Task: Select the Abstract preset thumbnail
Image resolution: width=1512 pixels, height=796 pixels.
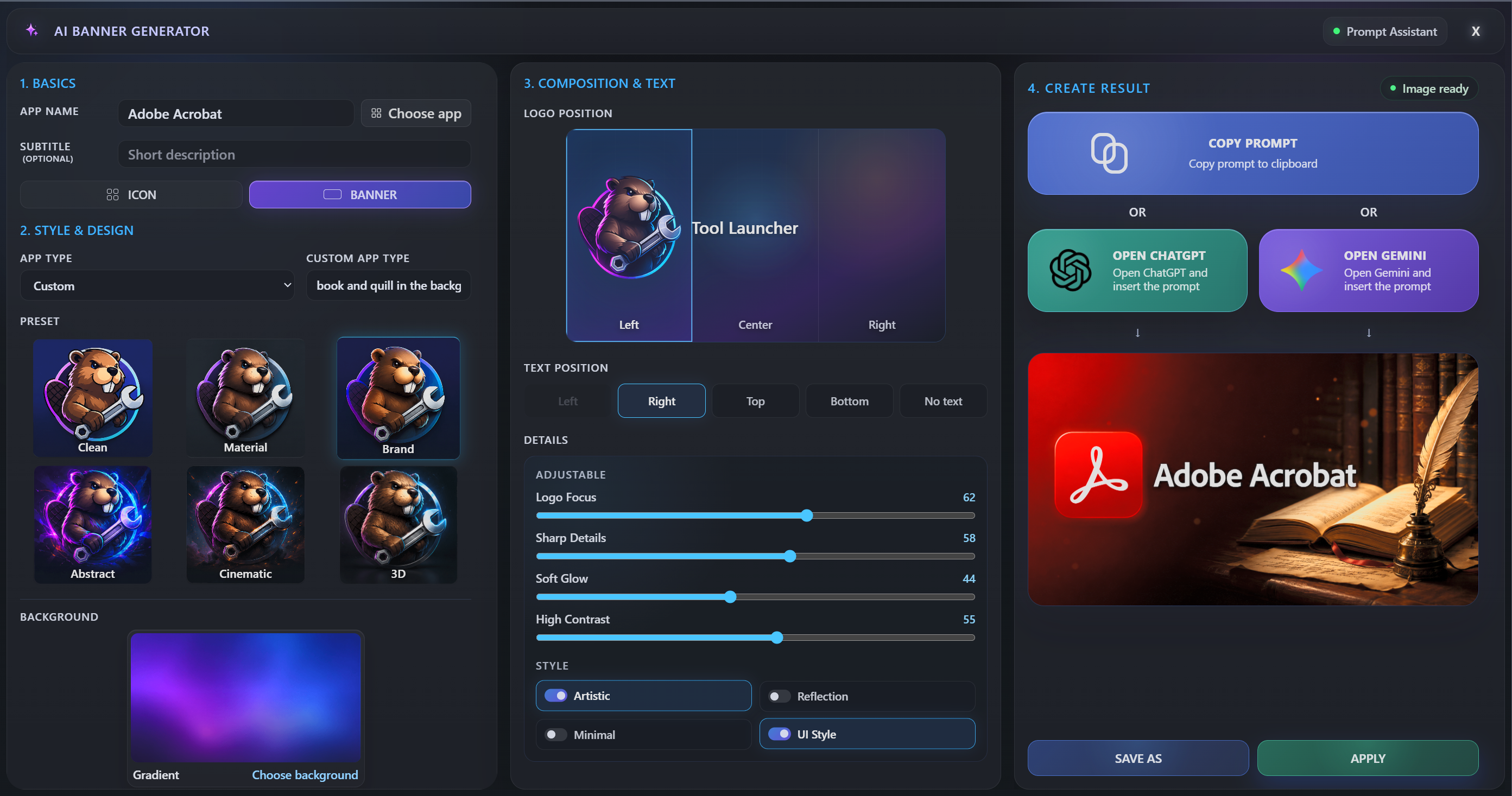Action: point(93,524)
